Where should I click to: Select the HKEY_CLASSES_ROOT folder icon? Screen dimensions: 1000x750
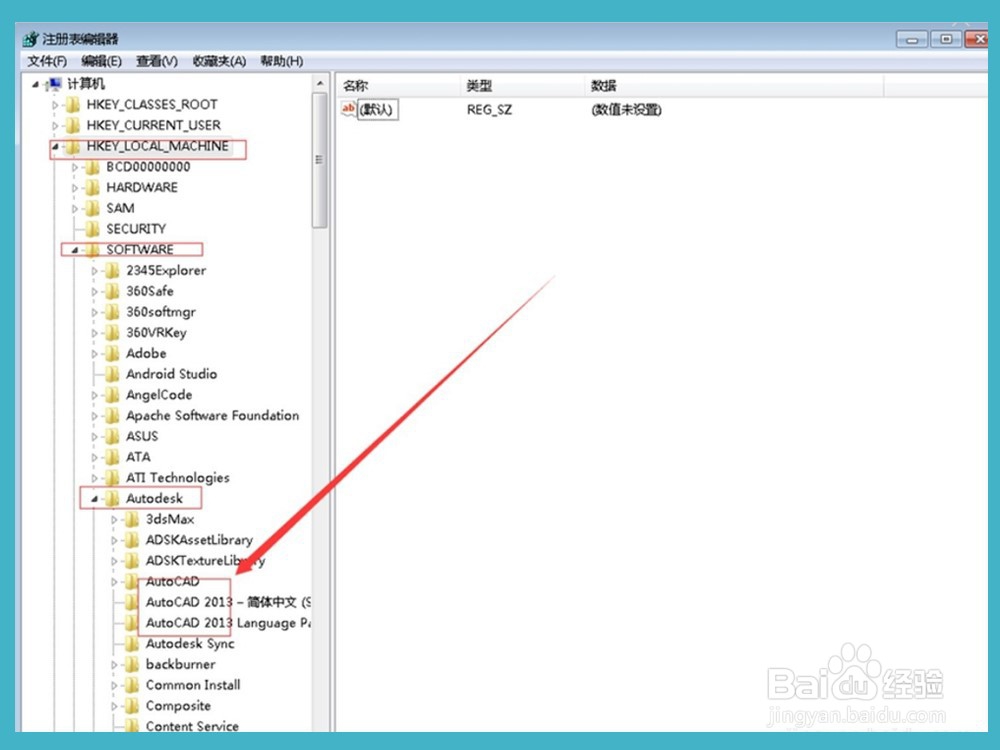[x=73, y=105]
